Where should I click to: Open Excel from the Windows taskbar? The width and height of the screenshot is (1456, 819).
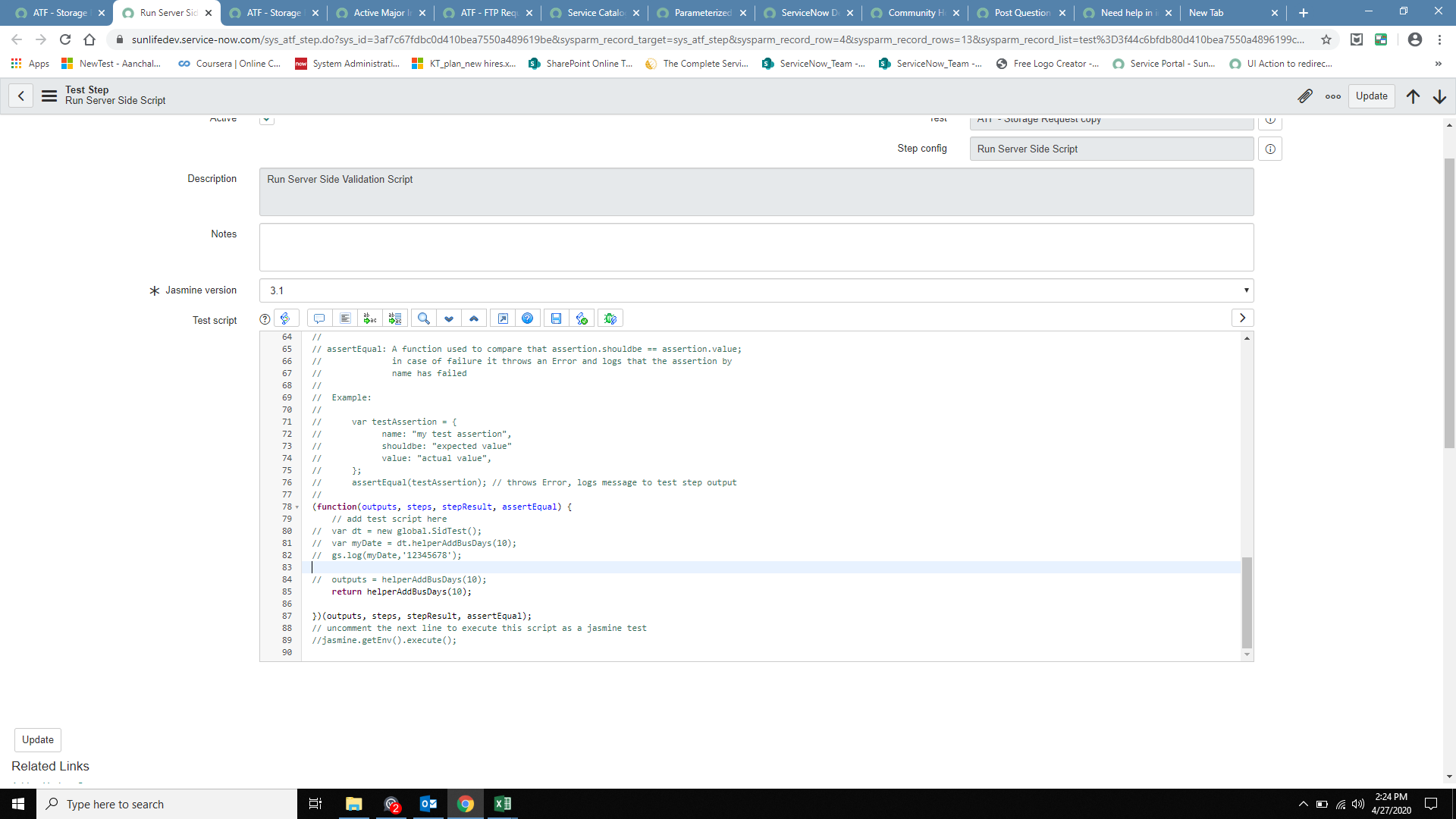[502, 803]
